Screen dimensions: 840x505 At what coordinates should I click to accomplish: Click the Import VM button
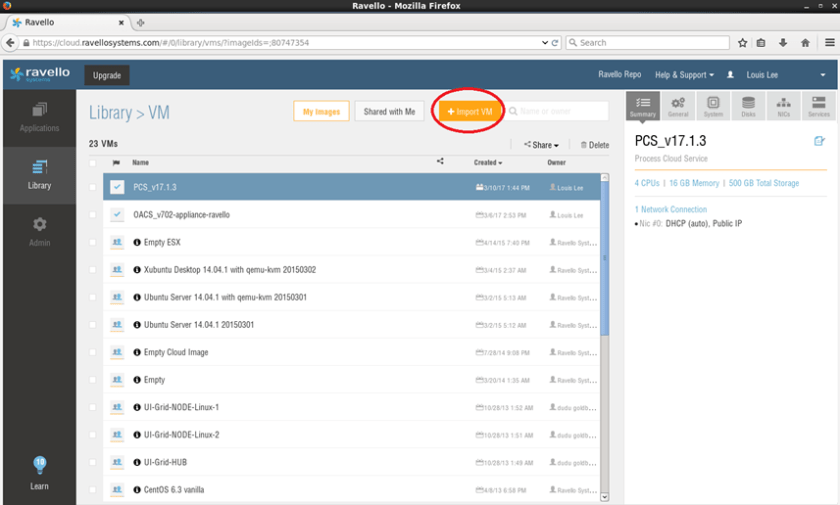tap(469, 111)
